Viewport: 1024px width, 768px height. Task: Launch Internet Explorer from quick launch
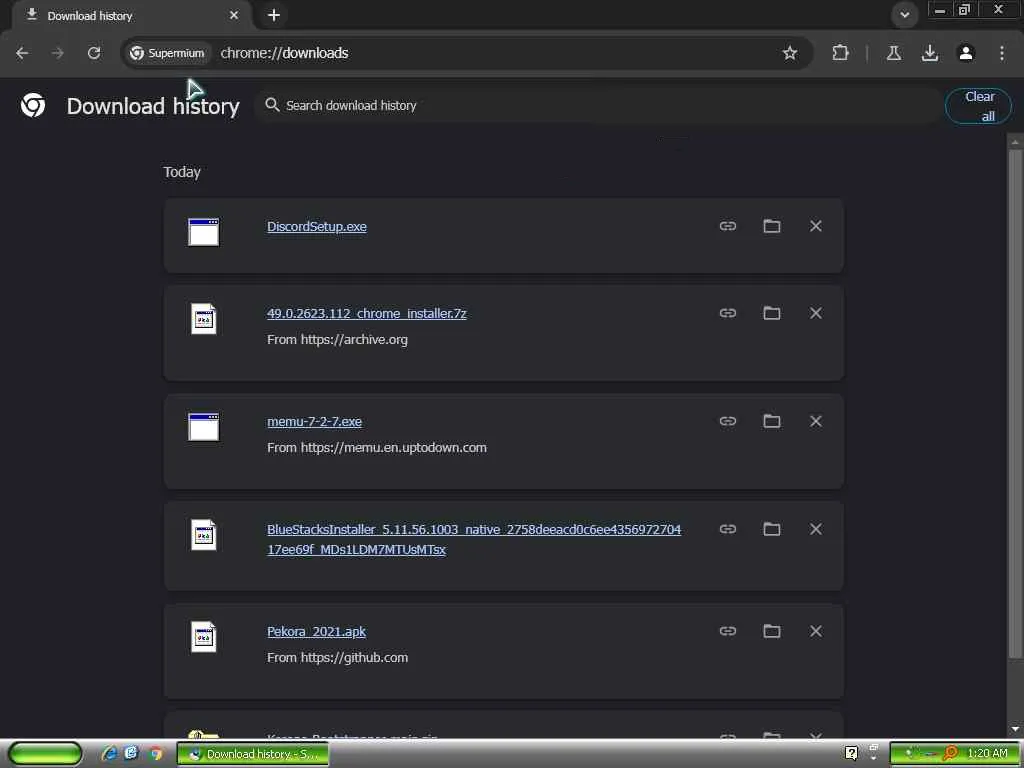109,754
